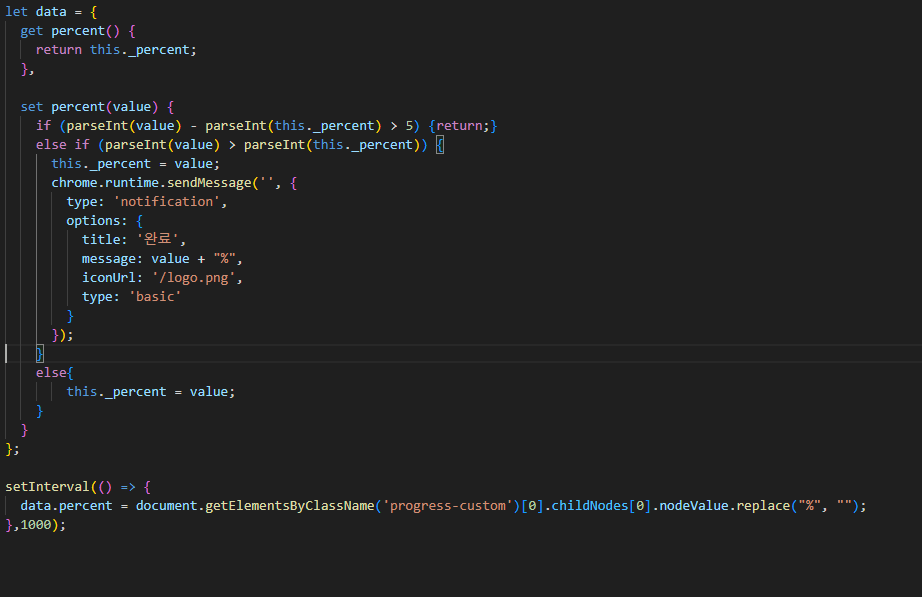This screenshot has height=597, width=922.
Task: Click 'childNodes[0]' accessor
Action: pyautogui.click(x=601, y=506)
